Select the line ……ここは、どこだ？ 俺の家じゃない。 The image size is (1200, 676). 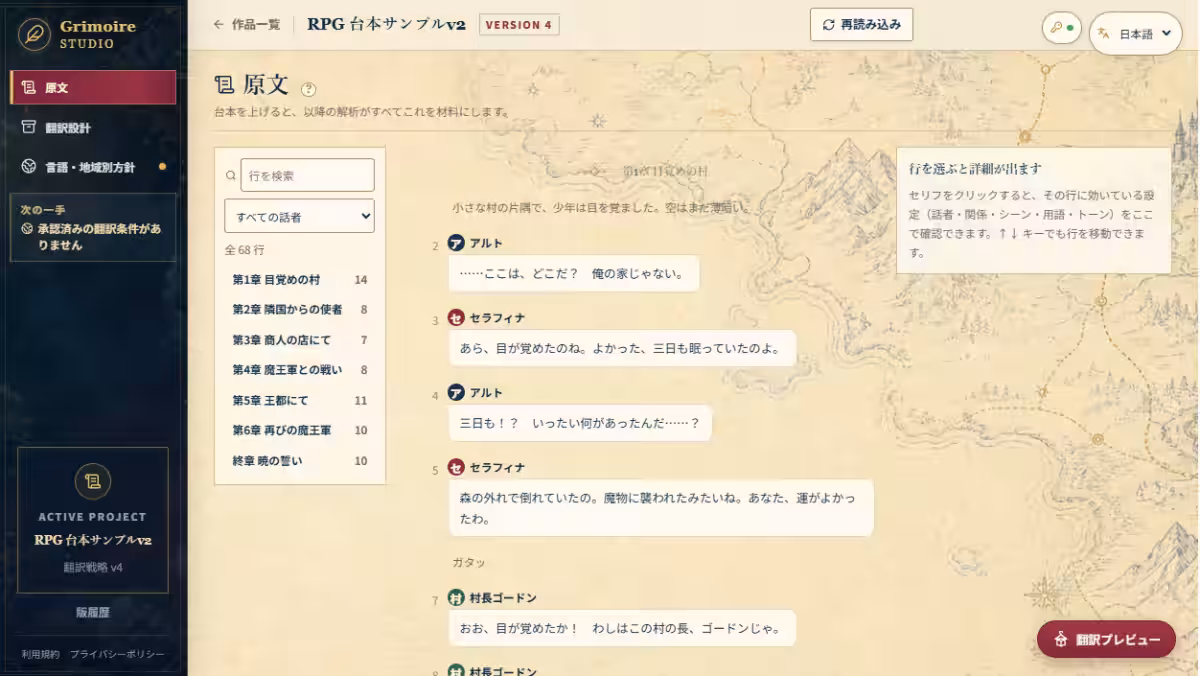coord(573,273)
